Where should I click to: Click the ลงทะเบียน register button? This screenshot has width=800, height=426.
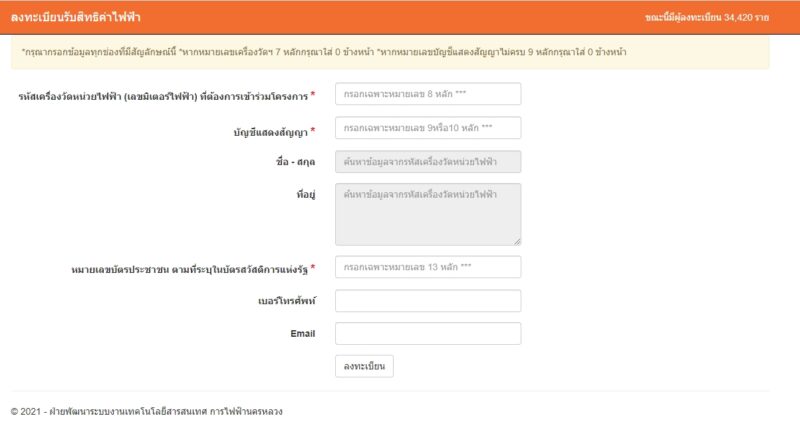(x=364, y=366)
